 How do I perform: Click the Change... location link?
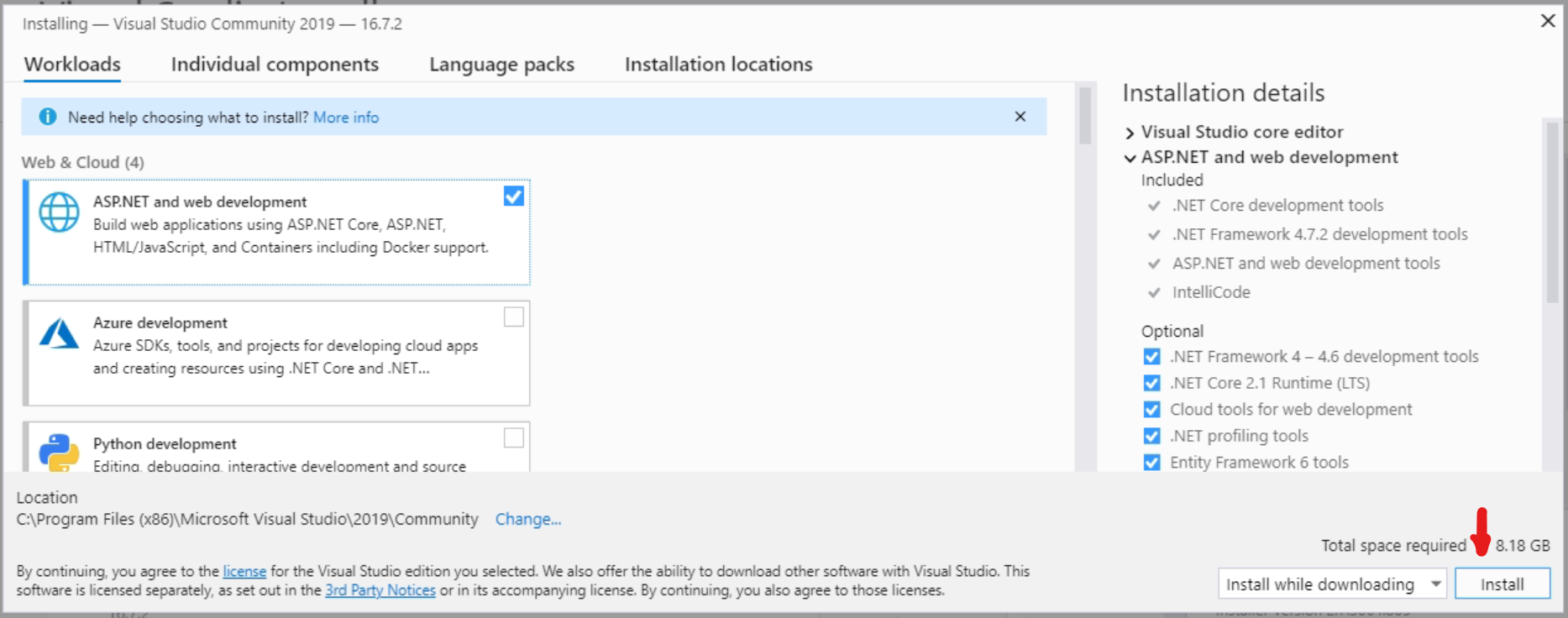[x=527, y=519]
